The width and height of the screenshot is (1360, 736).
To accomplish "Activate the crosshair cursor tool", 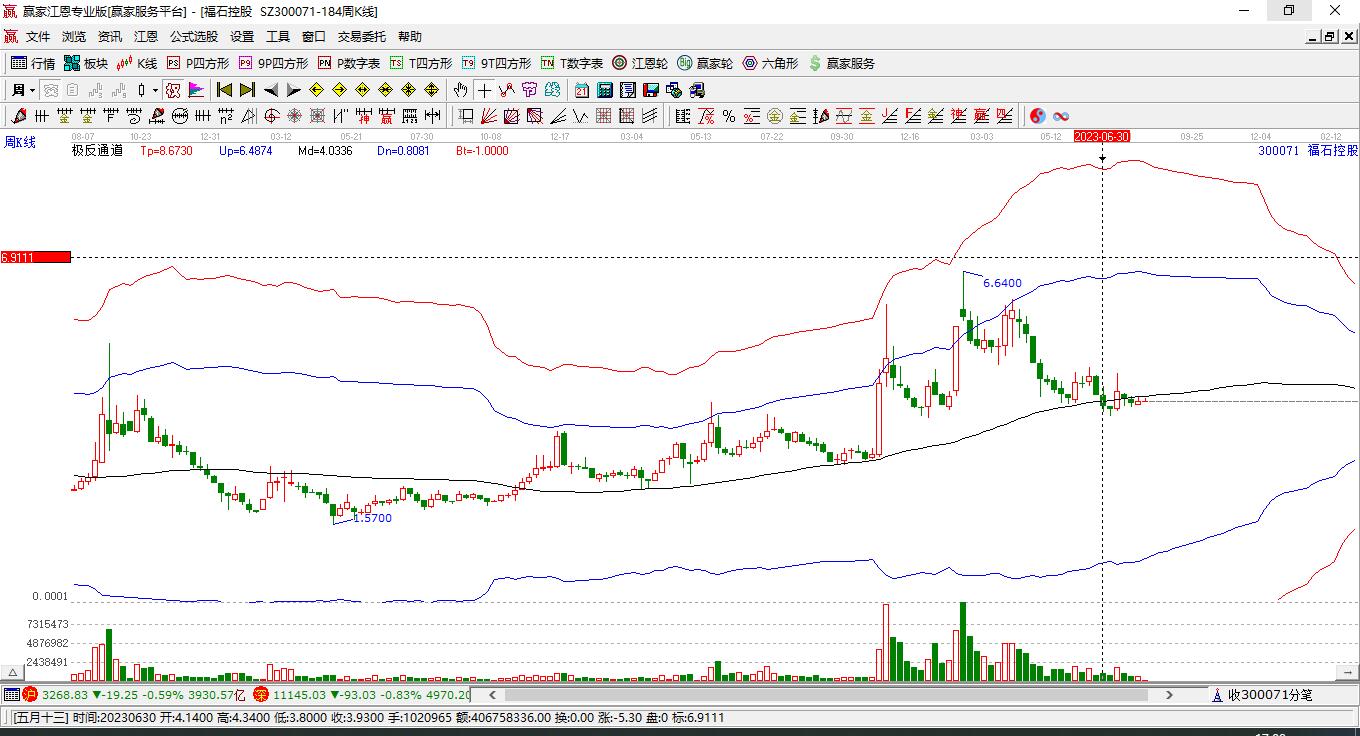I will pos(485,90).
